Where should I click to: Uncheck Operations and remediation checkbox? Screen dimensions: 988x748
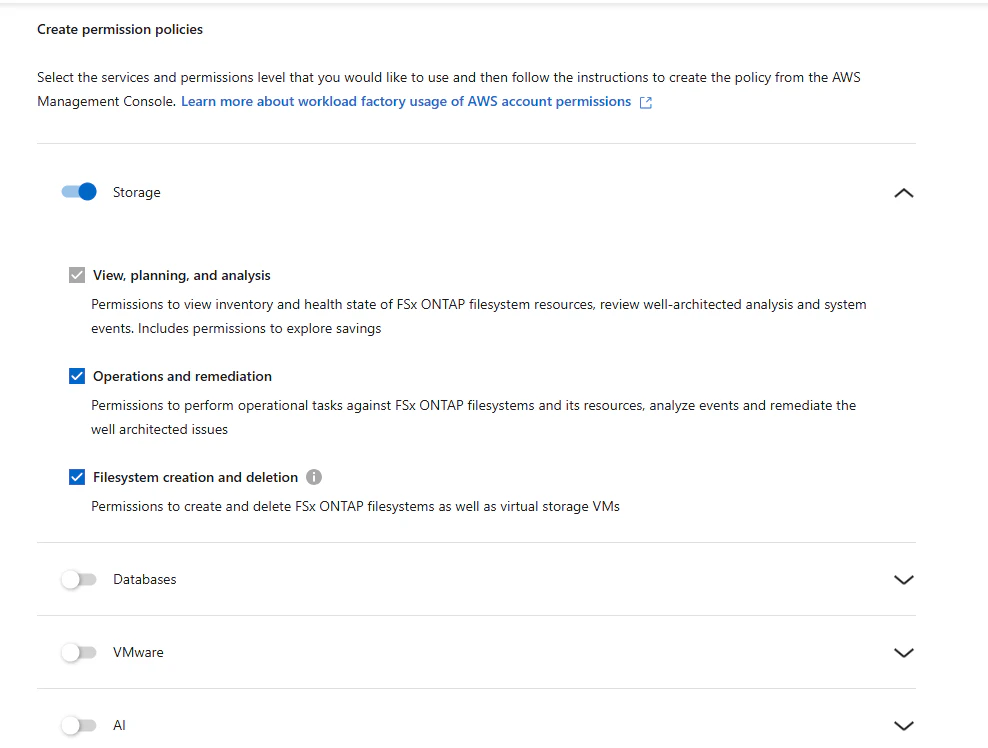pyautogui.click(x=77, y=376)
